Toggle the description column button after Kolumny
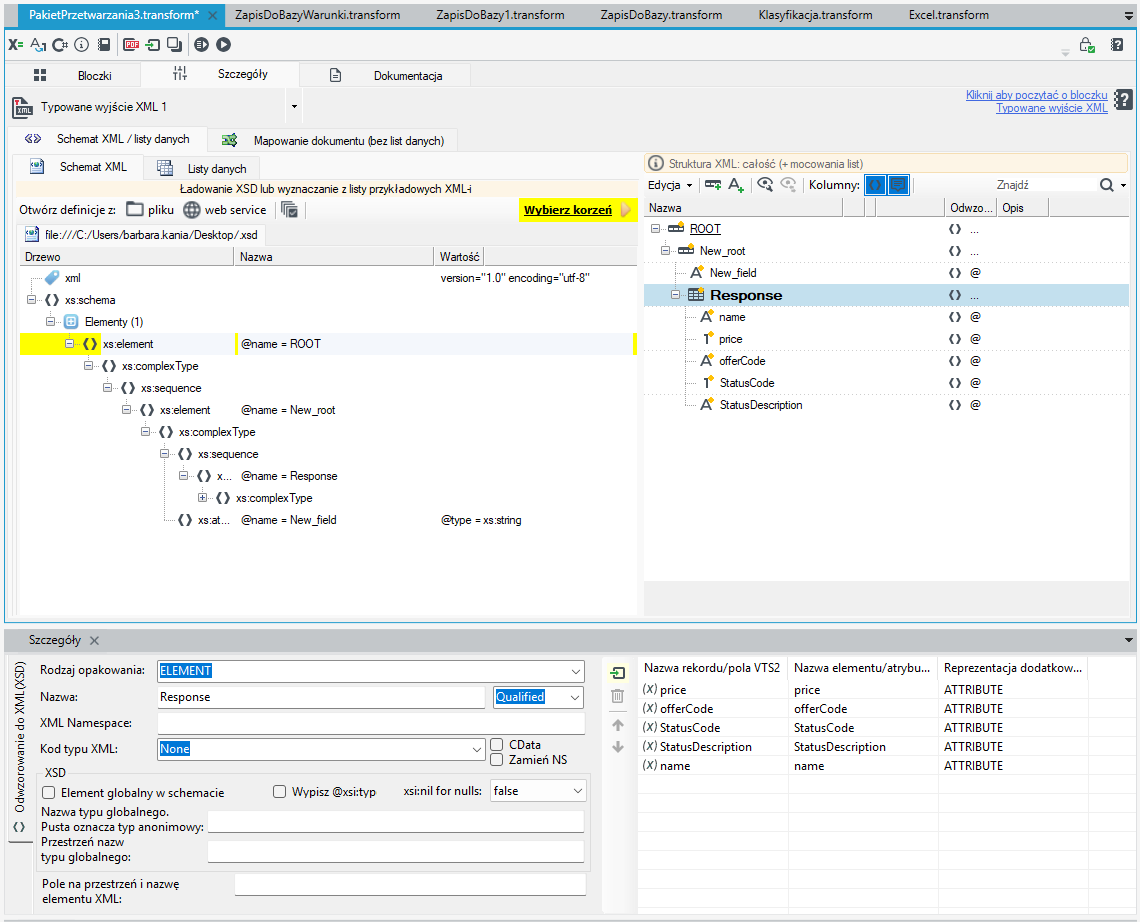This screenshot has width=1140, height=922. pyautogui.click(x=899, y=185)
